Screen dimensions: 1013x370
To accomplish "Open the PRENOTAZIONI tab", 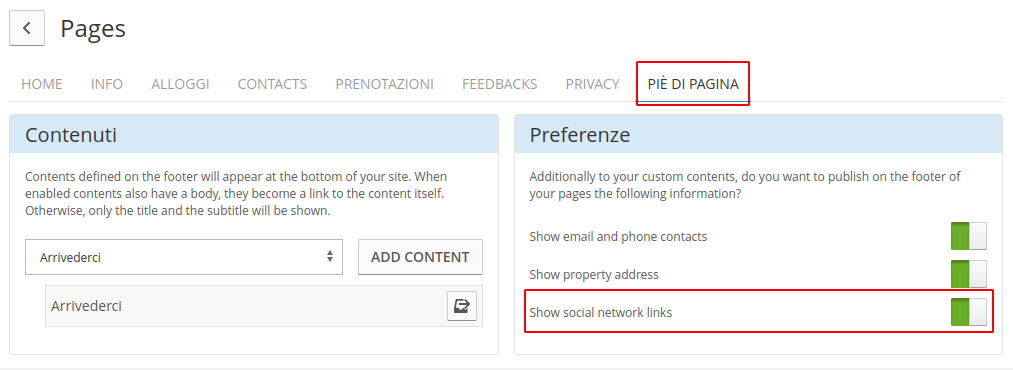I will pyautogui.click(x=384, y=84).
